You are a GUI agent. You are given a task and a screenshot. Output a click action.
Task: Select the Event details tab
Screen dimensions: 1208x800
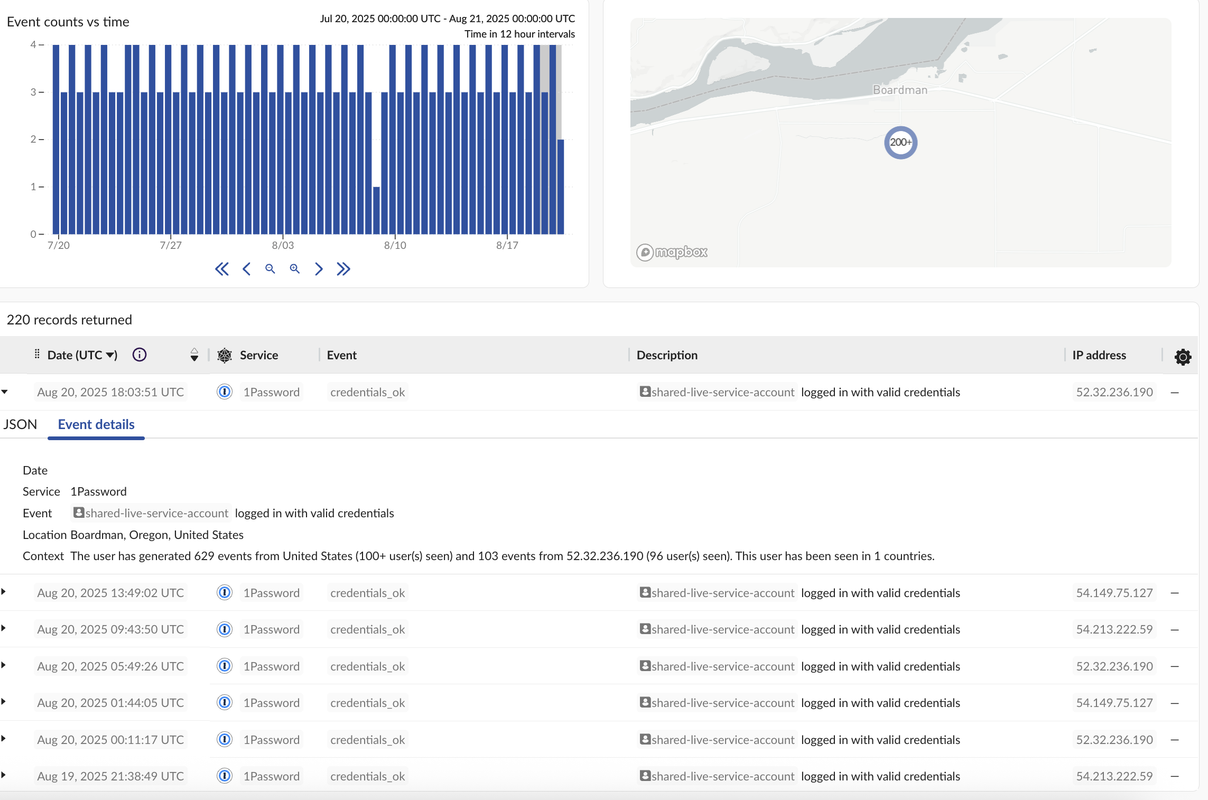(96, 424)
